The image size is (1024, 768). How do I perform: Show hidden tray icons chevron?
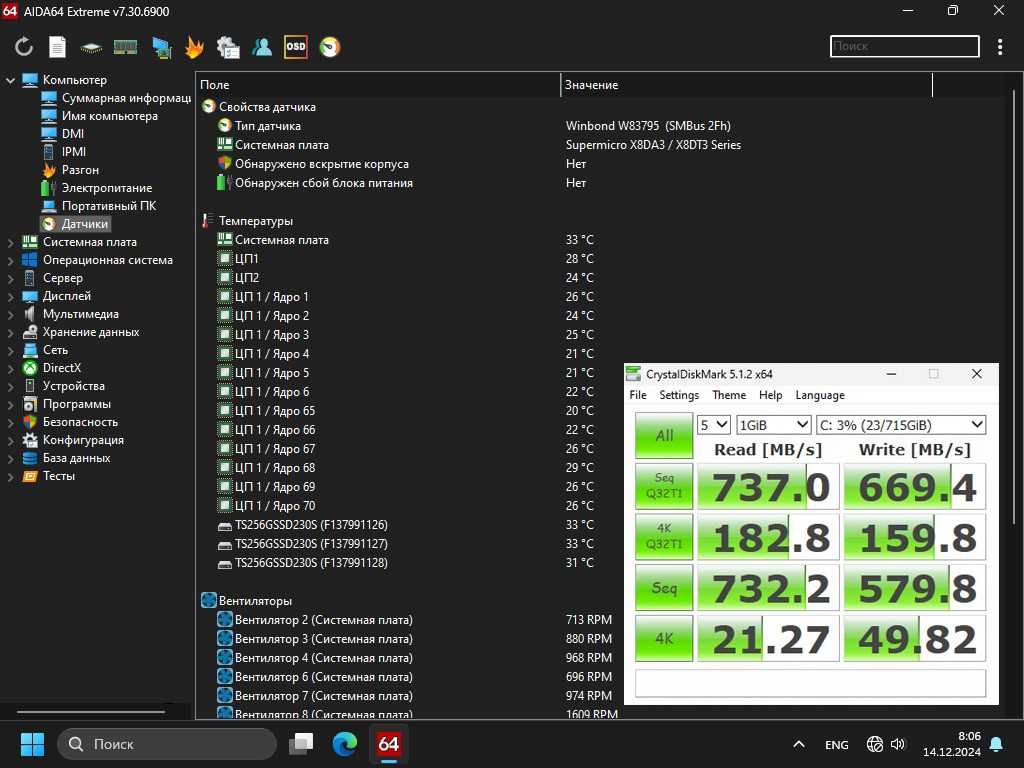pos(799,744)
